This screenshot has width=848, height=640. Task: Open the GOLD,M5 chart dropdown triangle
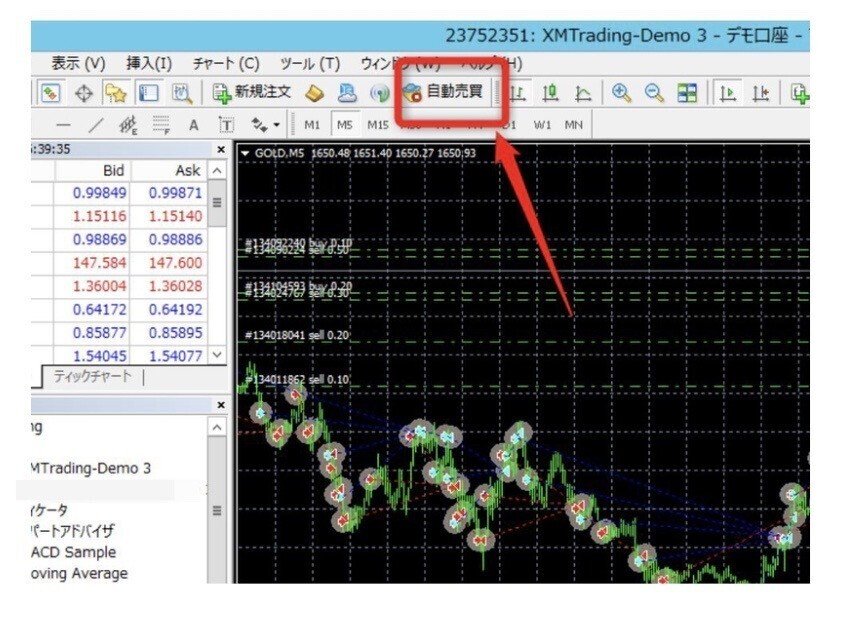click(x=245, y=154)
